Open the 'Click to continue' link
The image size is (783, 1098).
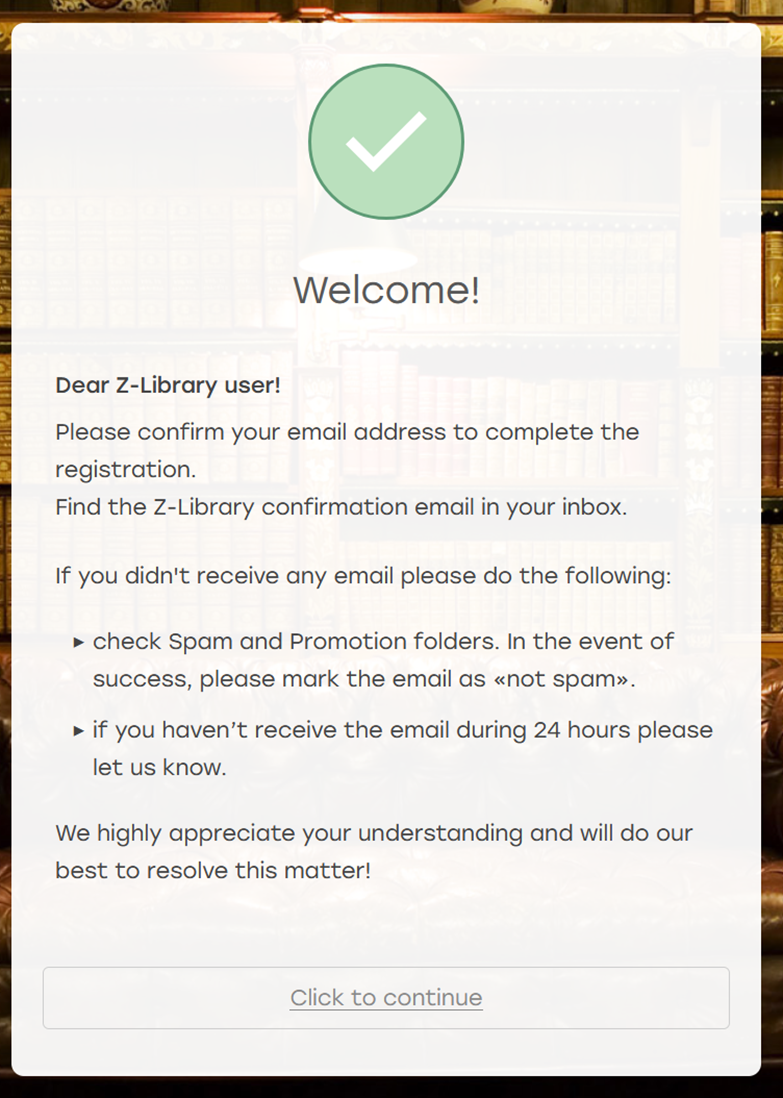pyautogui.click(x=386, y=997)
